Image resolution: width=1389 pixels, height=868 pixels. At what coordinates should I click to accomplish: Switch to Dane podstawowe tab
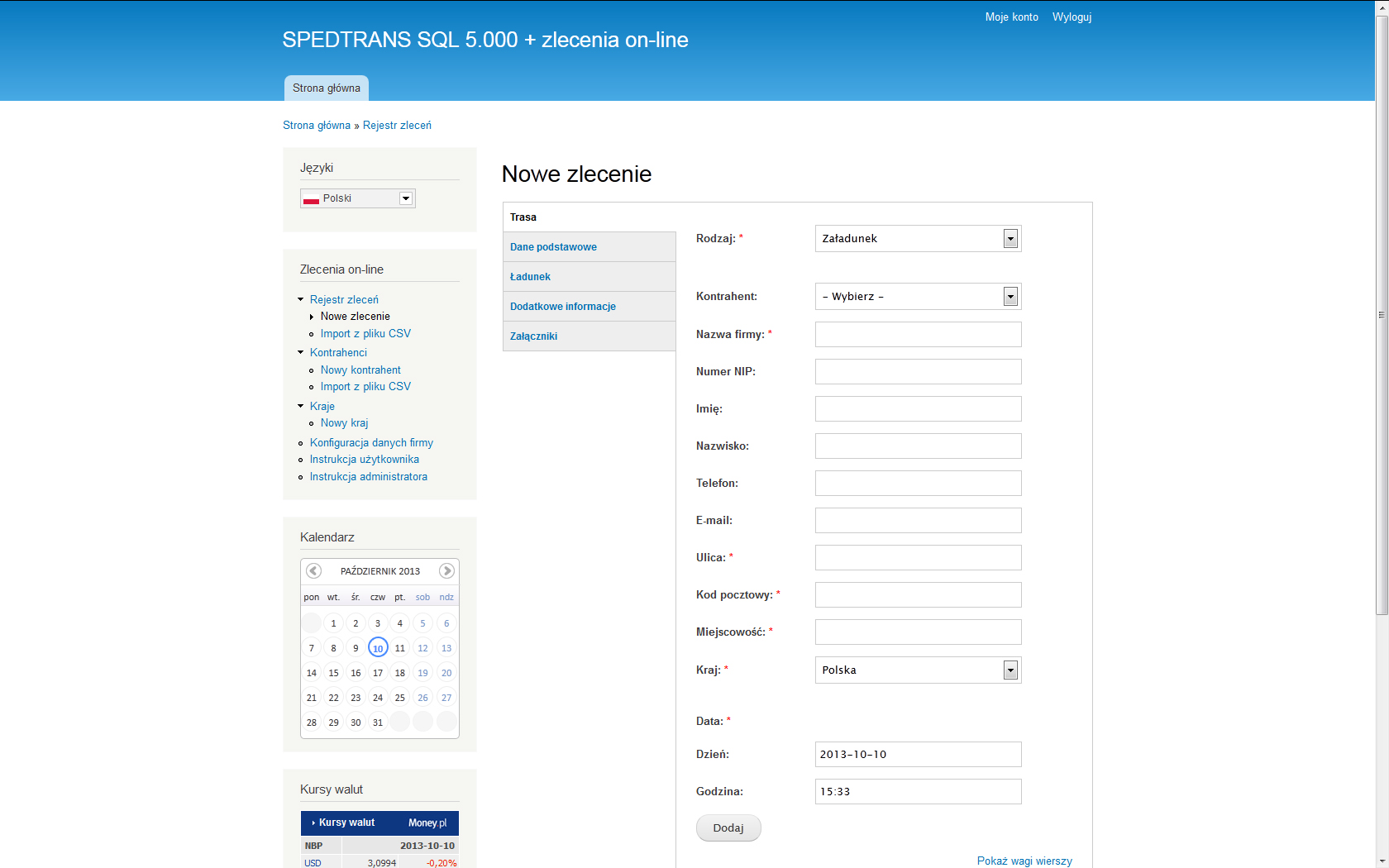point(589,247)
